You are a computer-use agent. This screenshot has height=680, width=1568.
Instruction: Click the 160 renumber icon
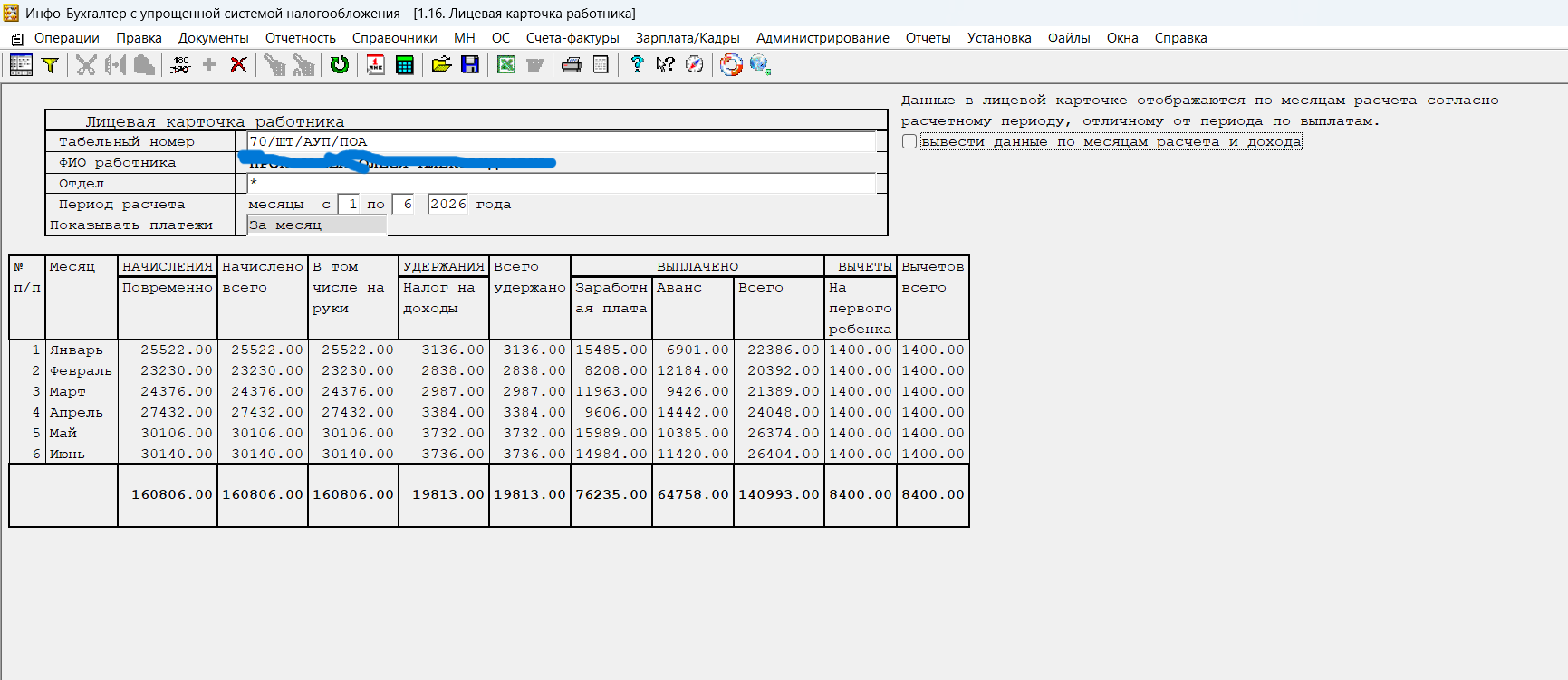(x=180, y=64)
